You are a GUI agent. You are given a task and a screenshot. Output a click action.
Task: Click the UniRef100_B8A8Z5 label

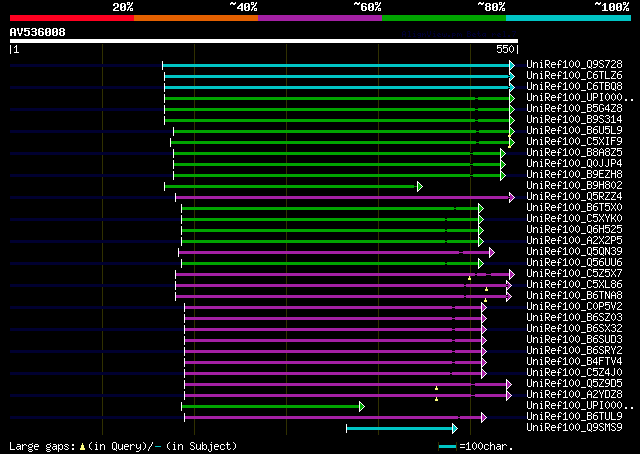(574, 153)
